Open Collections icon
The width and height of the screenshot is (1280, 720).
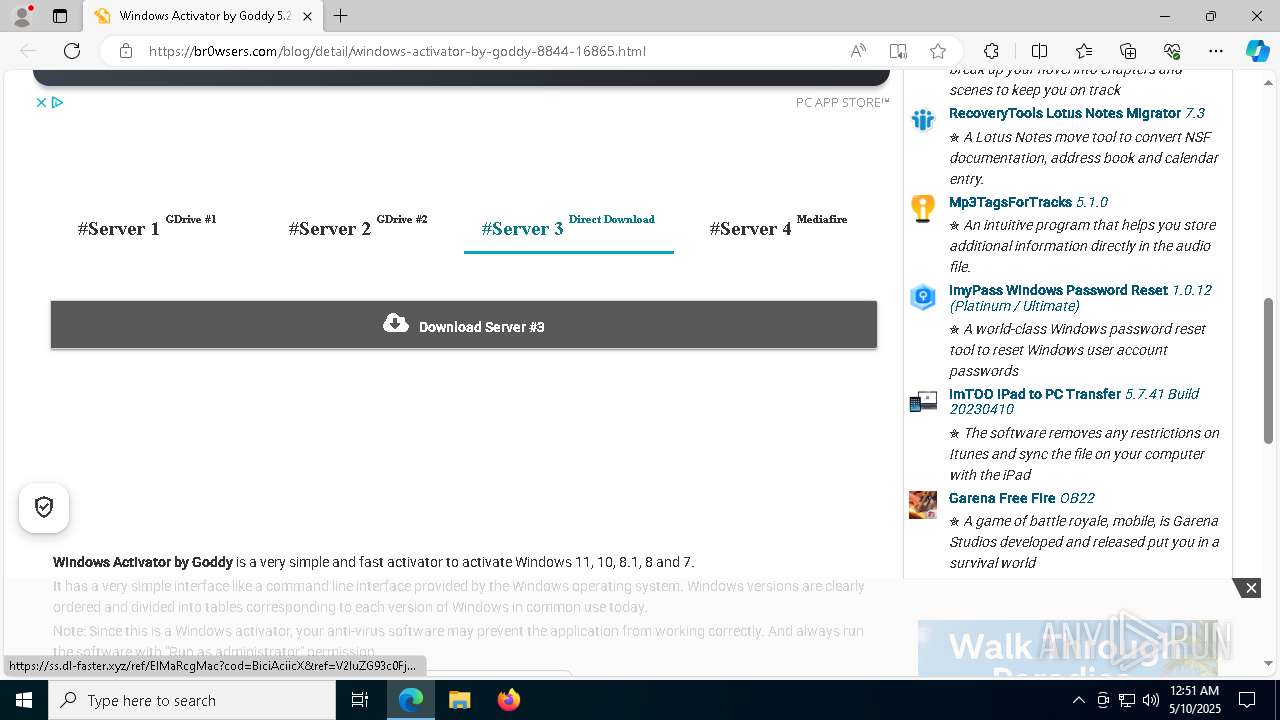tap(1128, 51)
